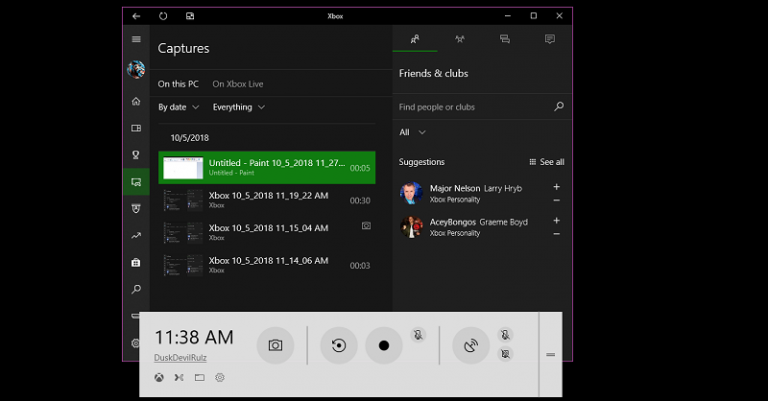
Task: Open Trending arrow icon in sidebar
Action: coord(136,236)
